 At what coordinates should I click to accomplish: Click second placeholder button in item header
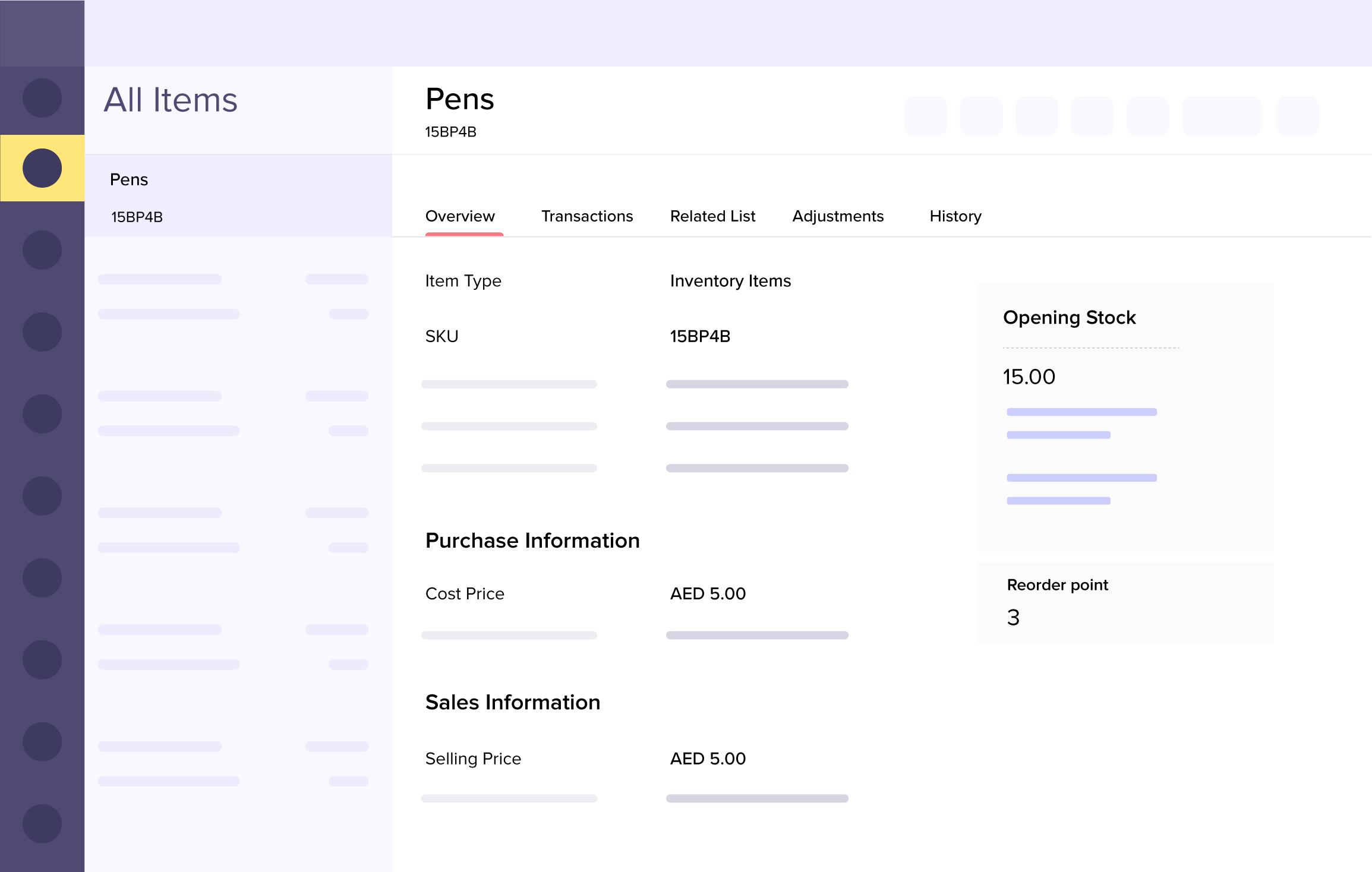click(981, 116)
